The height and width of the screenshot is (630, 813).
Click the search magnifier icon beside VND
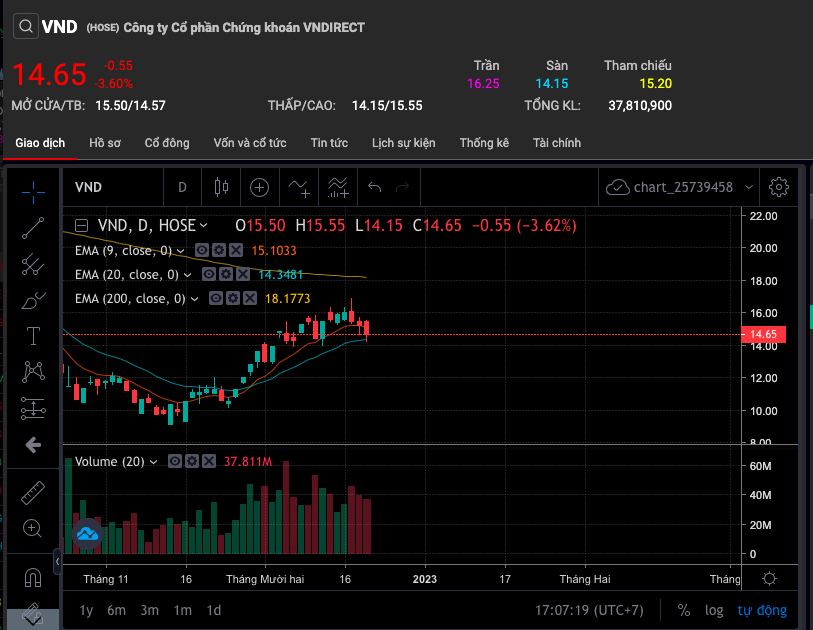click(25, 26)
